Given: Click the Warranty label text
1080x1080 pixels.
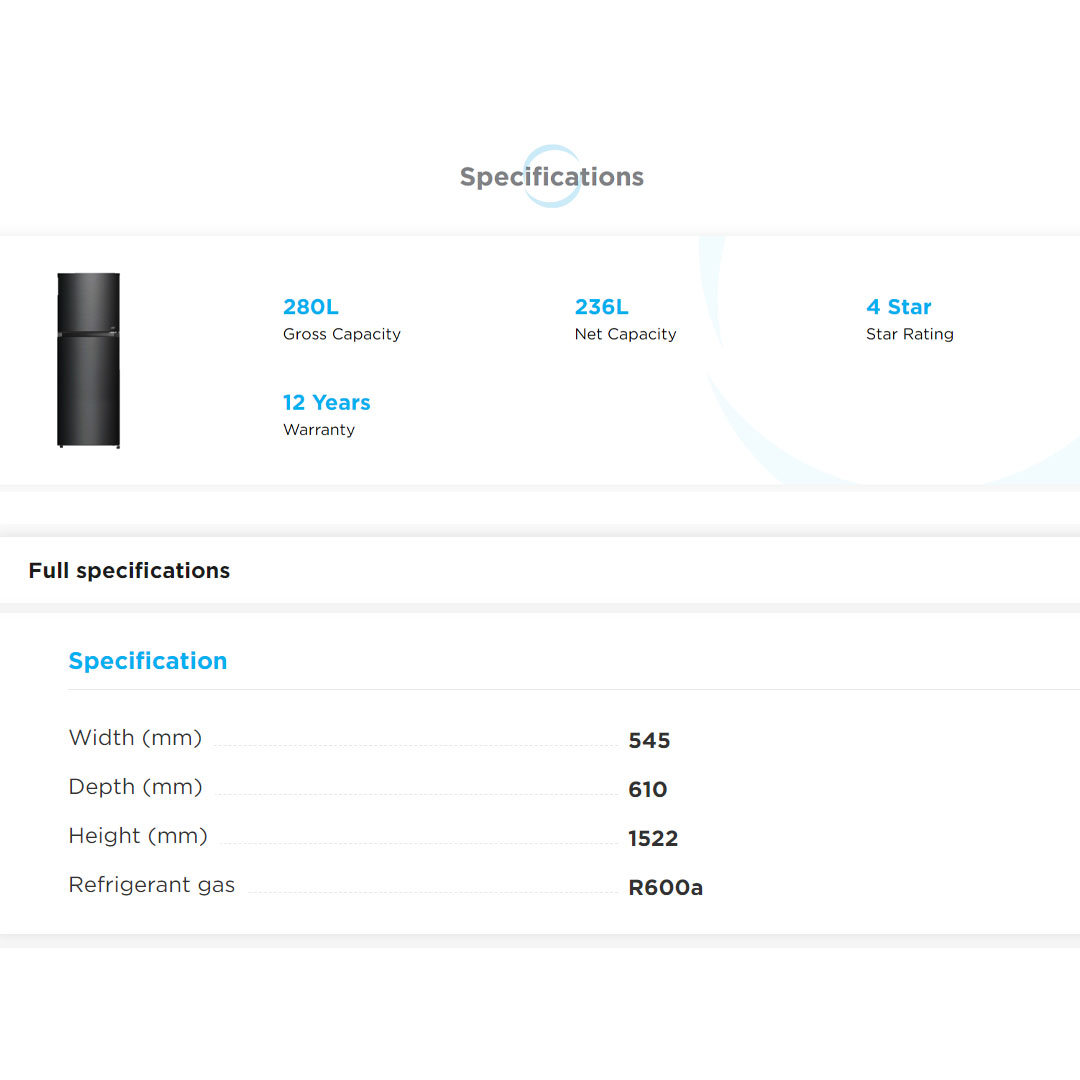Looking at the screenshot, I should point(318,430).
